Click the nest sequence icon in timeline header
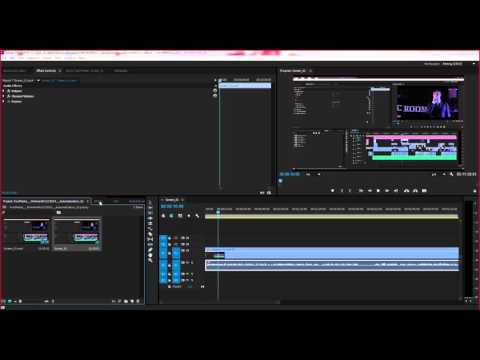Screen dimensions: 480x360 pos(163,216)
